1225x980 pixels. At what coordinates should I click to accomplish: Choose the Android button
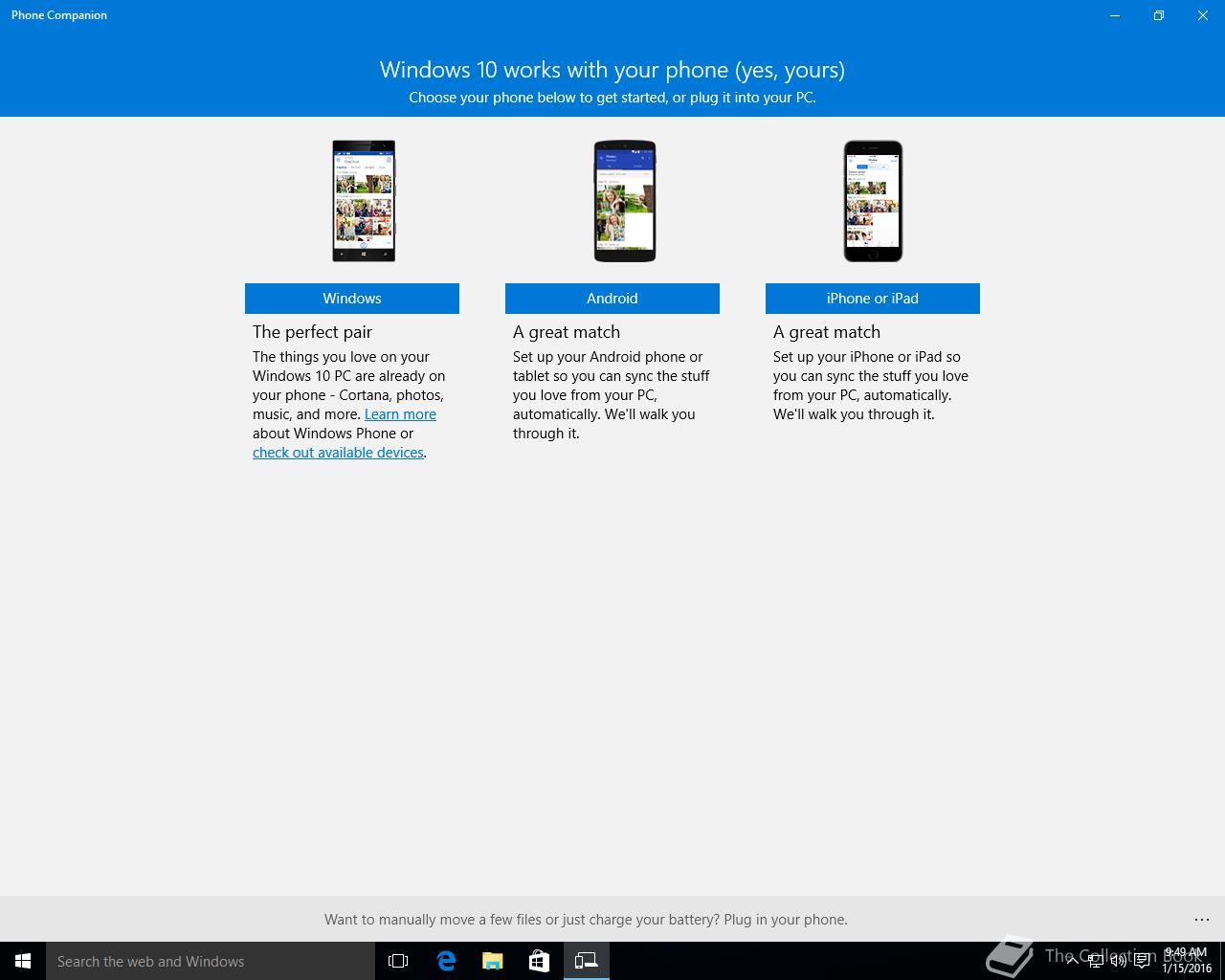[x=612, y=299]
